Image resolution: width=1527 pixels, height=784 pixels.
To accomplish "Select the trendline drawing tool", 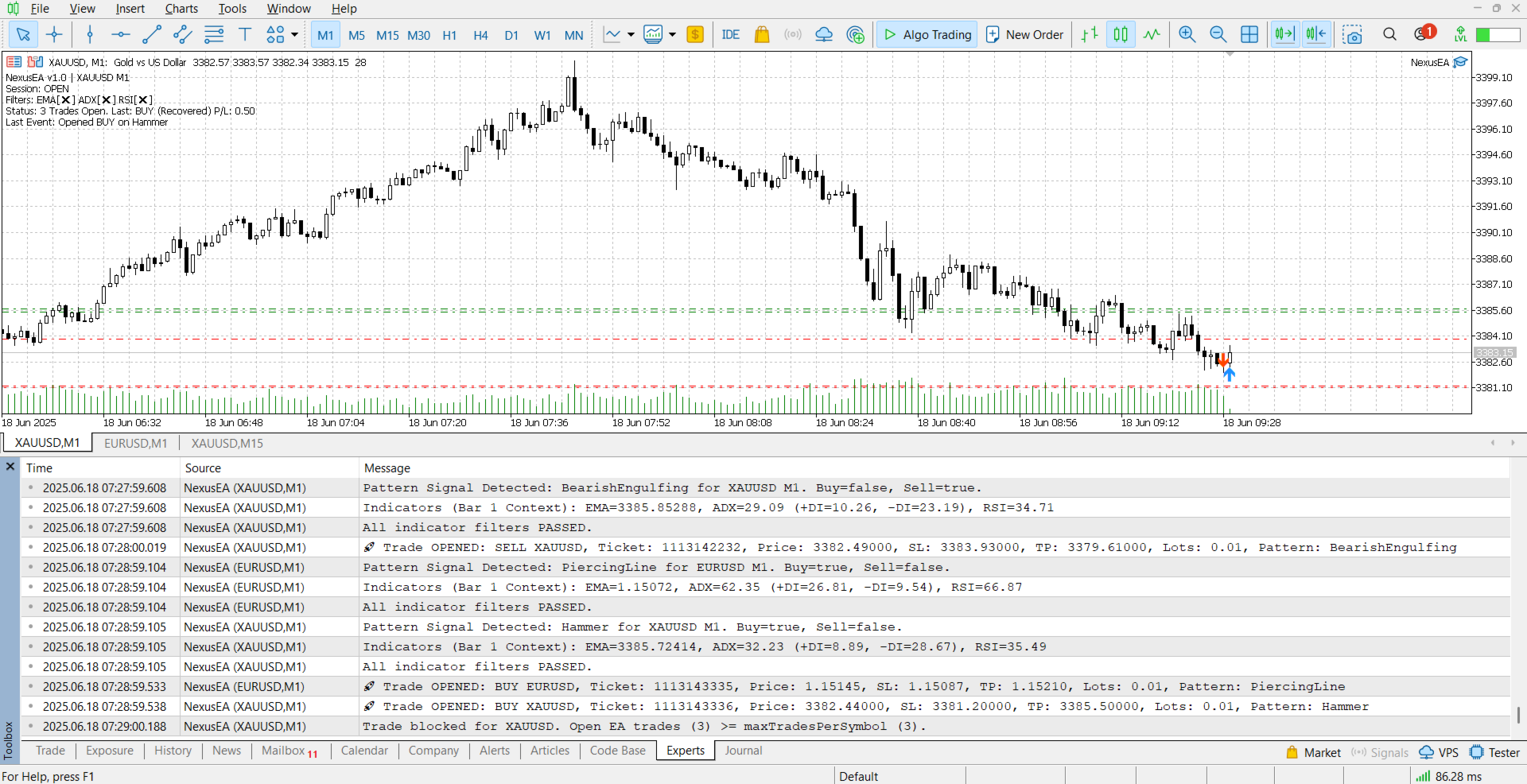I will point(151,35).
